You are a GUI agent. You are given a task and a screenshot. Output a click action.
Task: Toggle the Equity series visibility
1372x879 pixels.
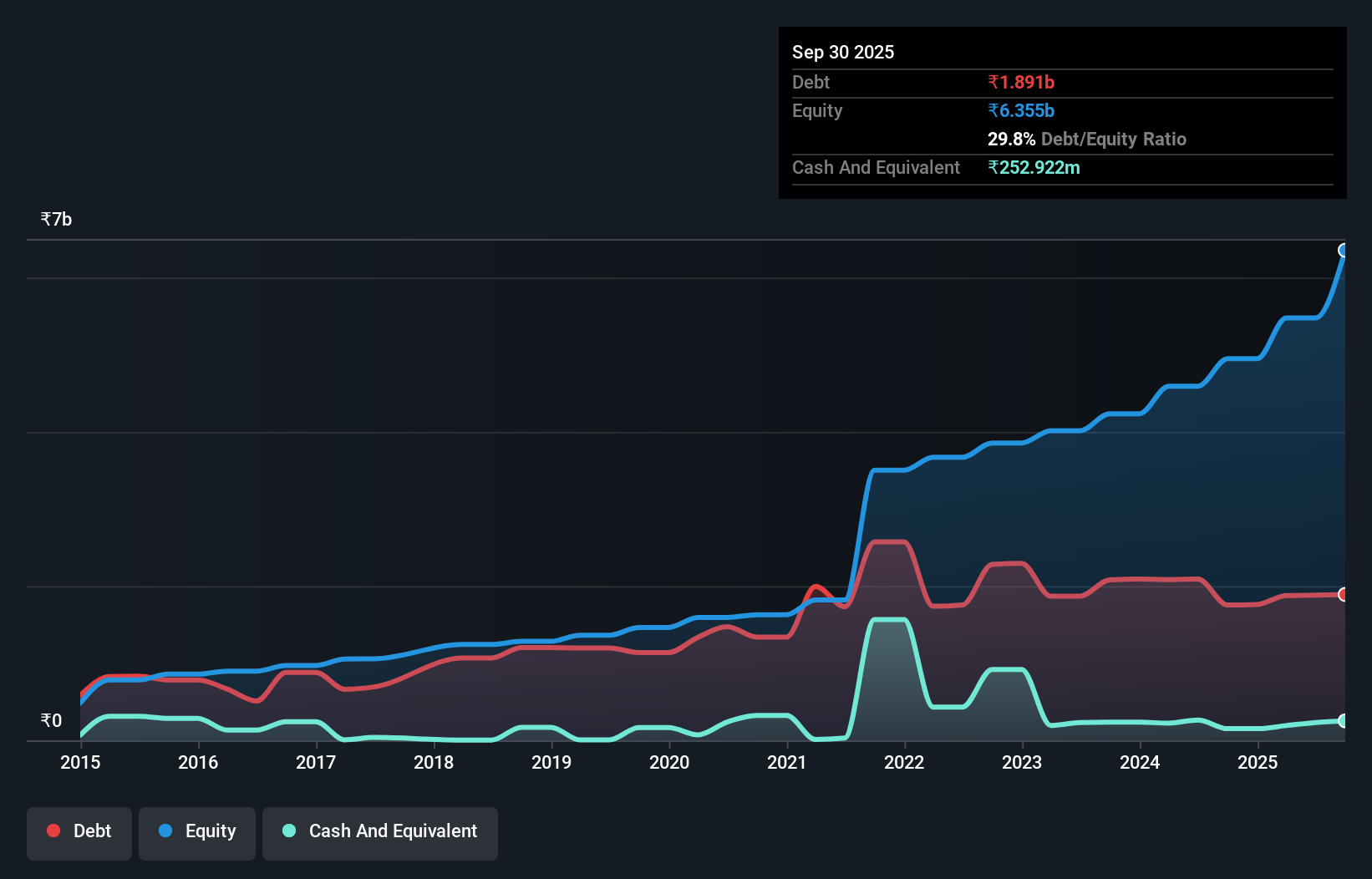point(197,833)
